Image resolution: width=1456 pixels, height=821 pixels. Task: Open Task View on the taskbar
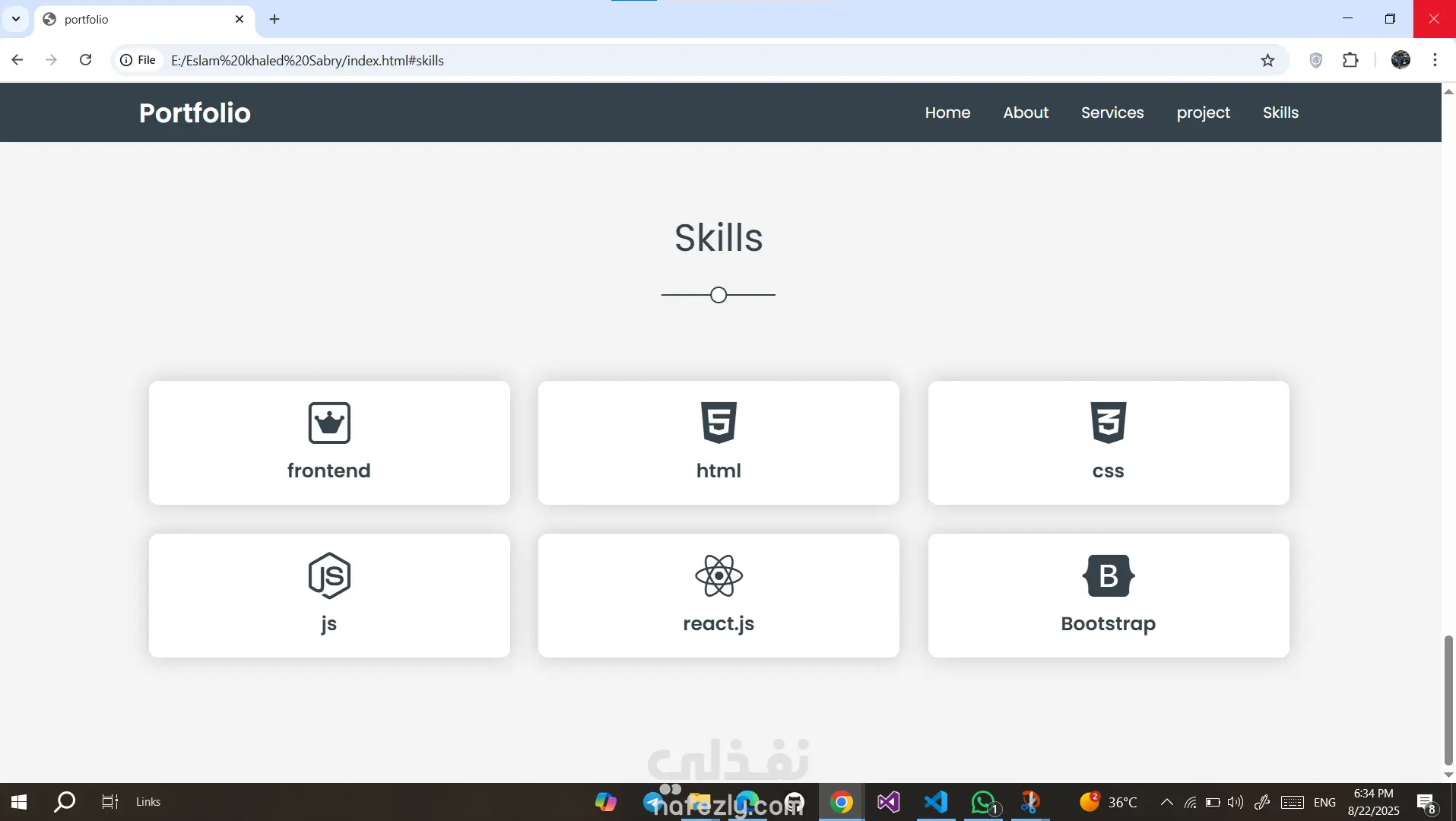[110, 802]
